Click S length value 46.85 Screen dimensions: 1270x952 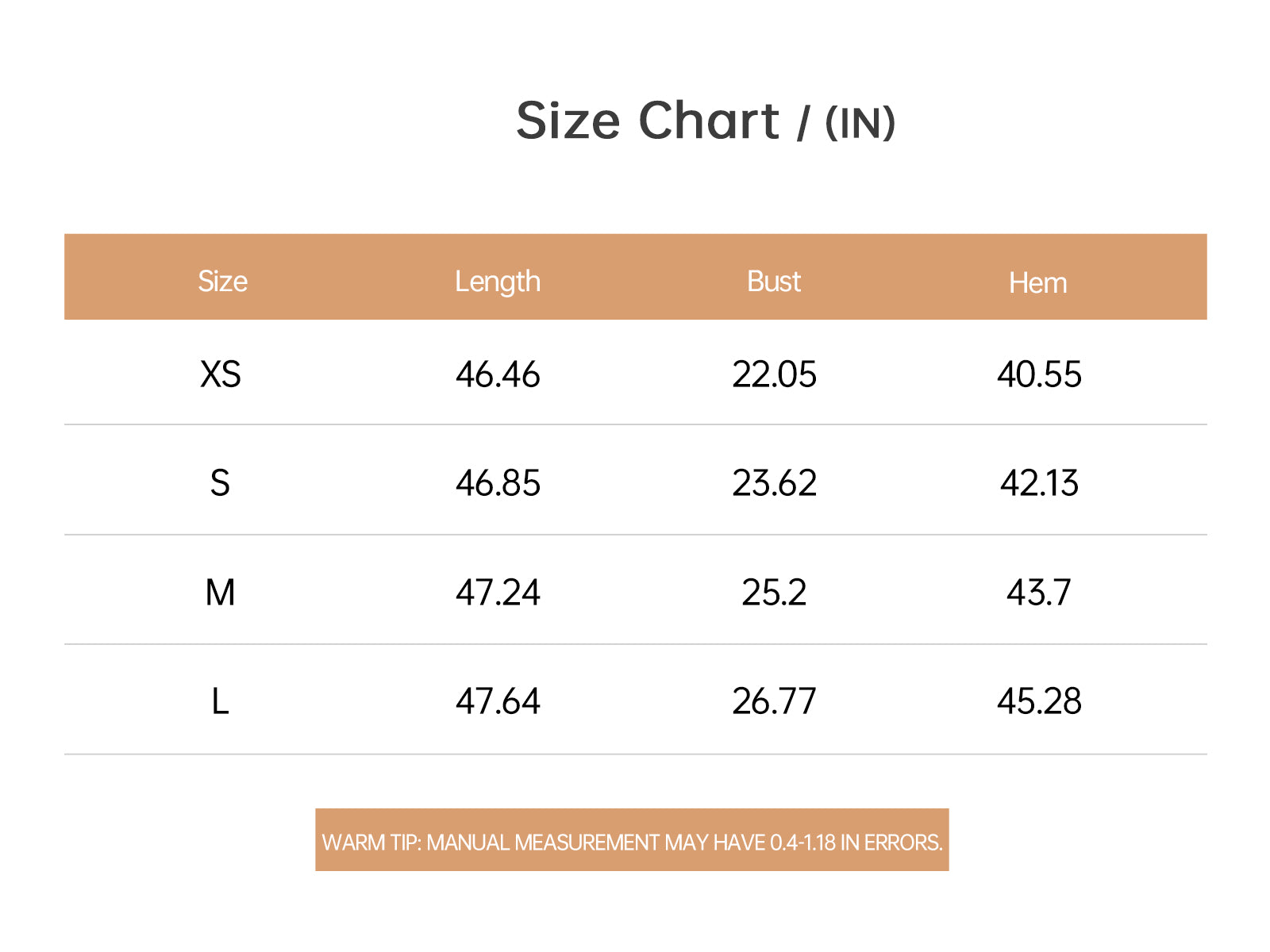[498, 483]
